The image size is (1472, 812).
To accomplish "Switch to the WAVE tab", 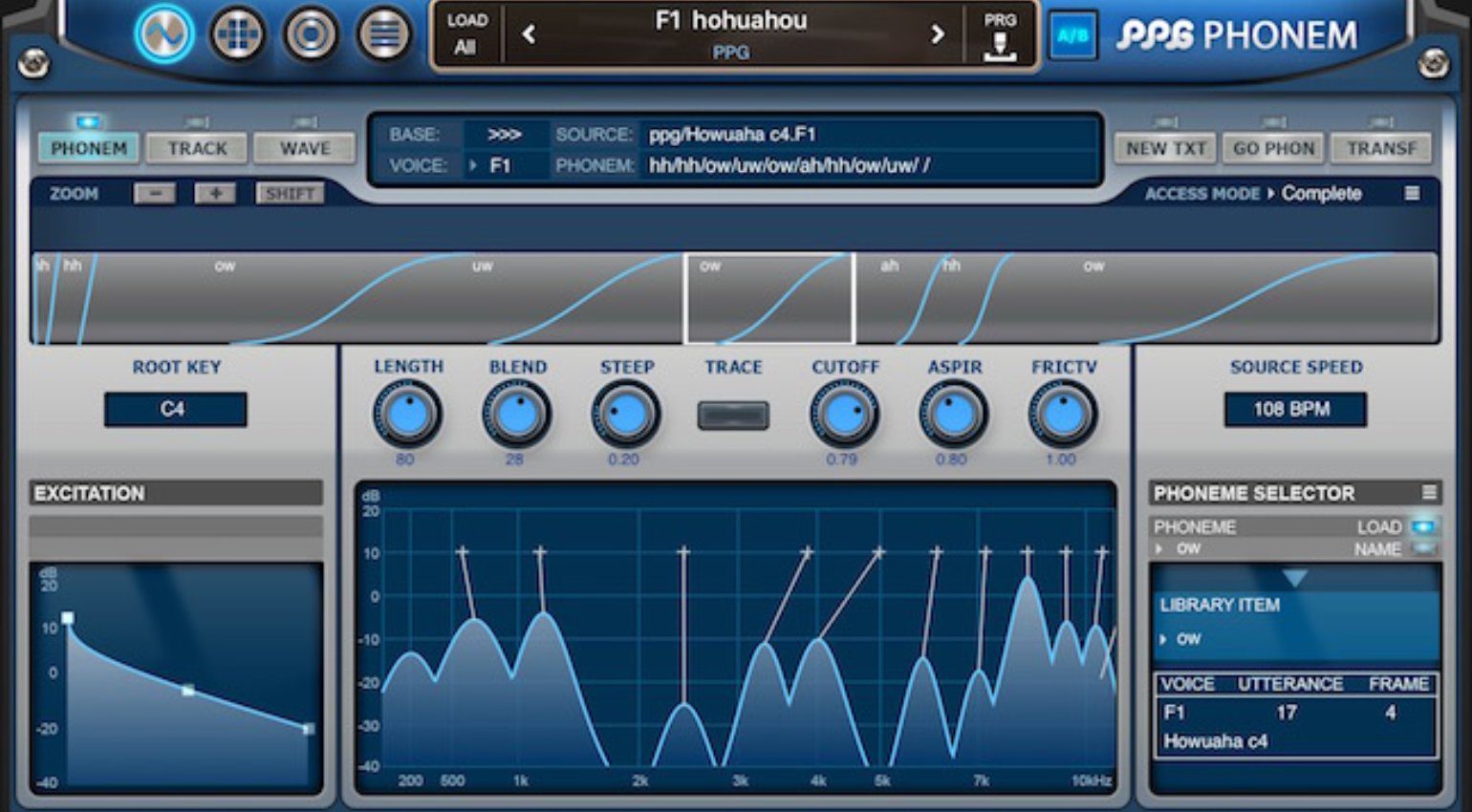I will (305, 148).
